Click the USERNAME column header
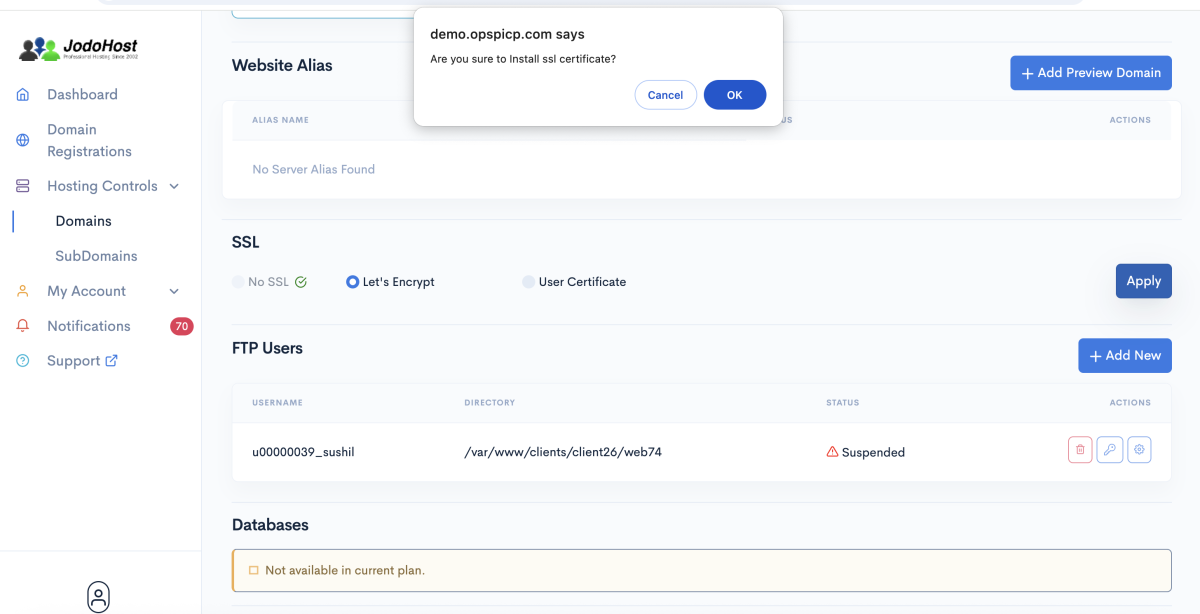This screenshot has width=1200, height=614. tap(277, 403)
